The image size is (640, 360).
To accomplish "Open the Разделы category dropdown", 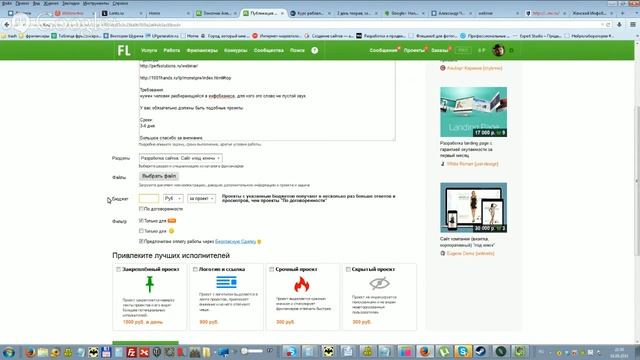I will click(180, 158).
